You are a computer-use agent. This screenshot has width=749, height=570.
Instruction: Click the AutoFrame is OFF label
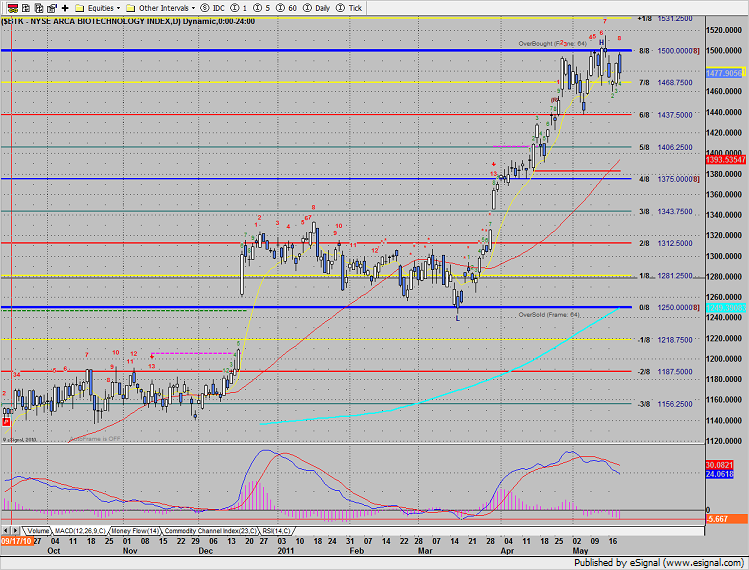click(x=95, y=439)
